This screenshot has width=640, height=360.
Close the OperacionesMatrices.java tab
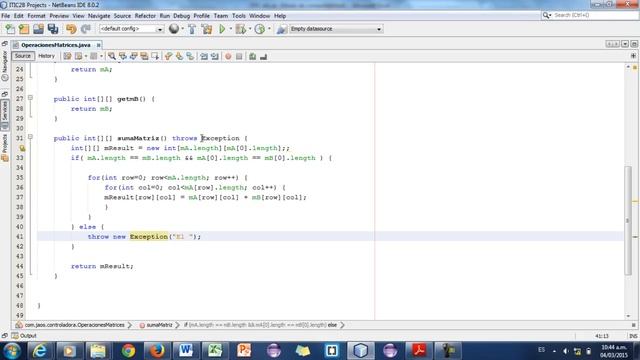98,45
